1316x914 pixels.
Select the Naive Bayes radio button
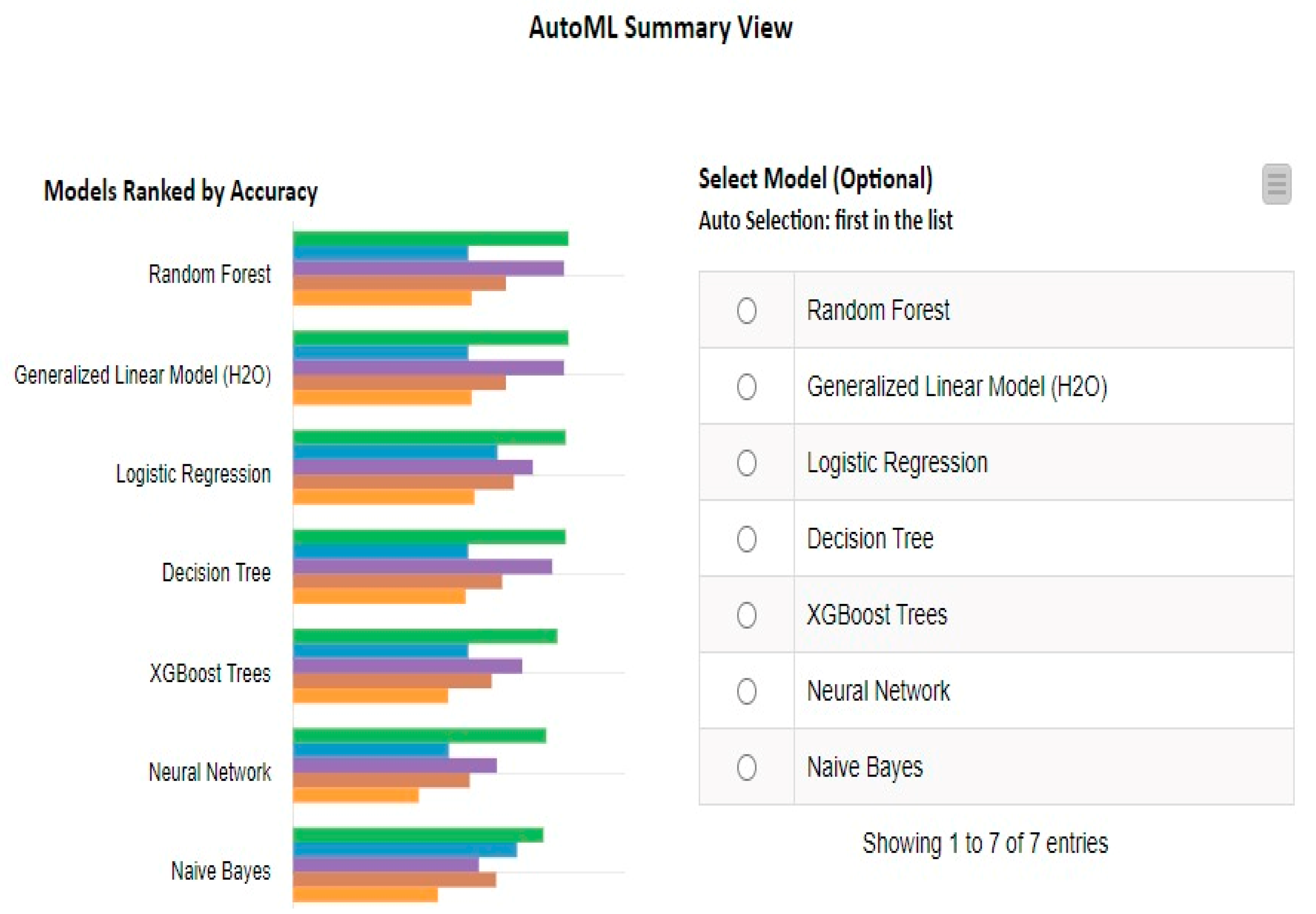[x=746, y=767]
